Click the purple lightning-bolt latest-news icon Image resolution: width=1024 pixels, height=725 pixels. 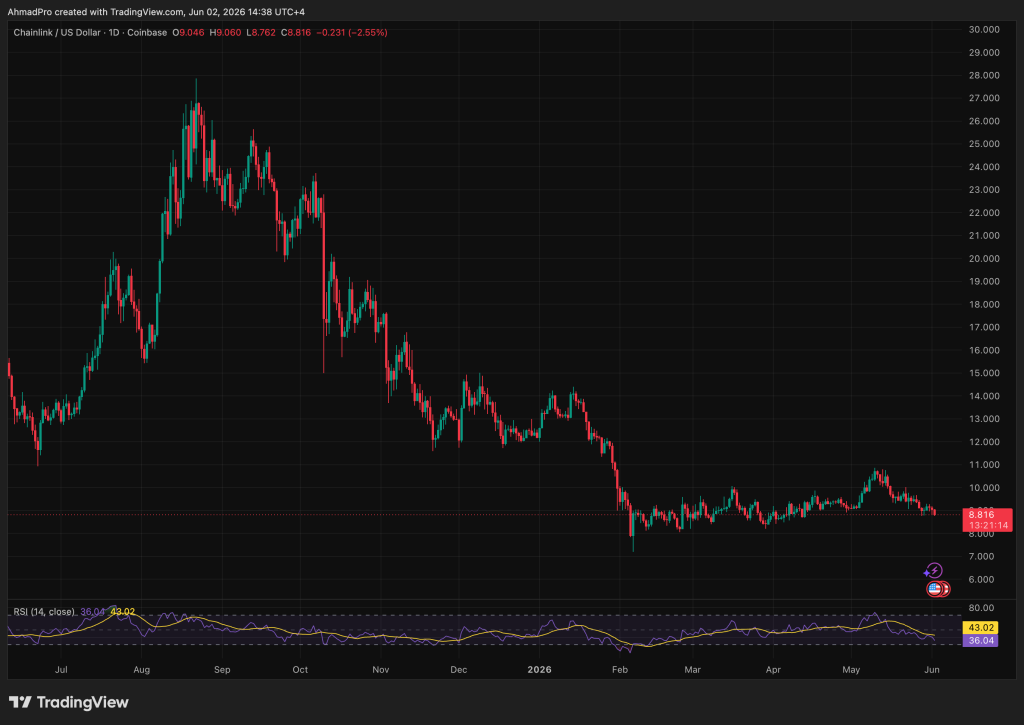[934, 571]
